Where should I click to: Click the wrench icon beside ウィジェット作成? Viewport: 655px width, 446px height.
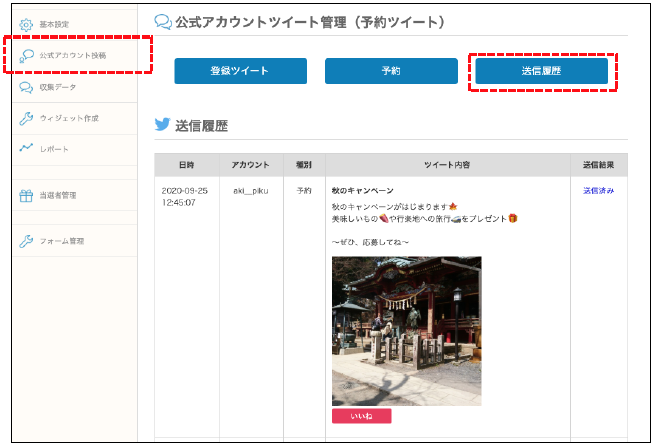click(26, 119)
